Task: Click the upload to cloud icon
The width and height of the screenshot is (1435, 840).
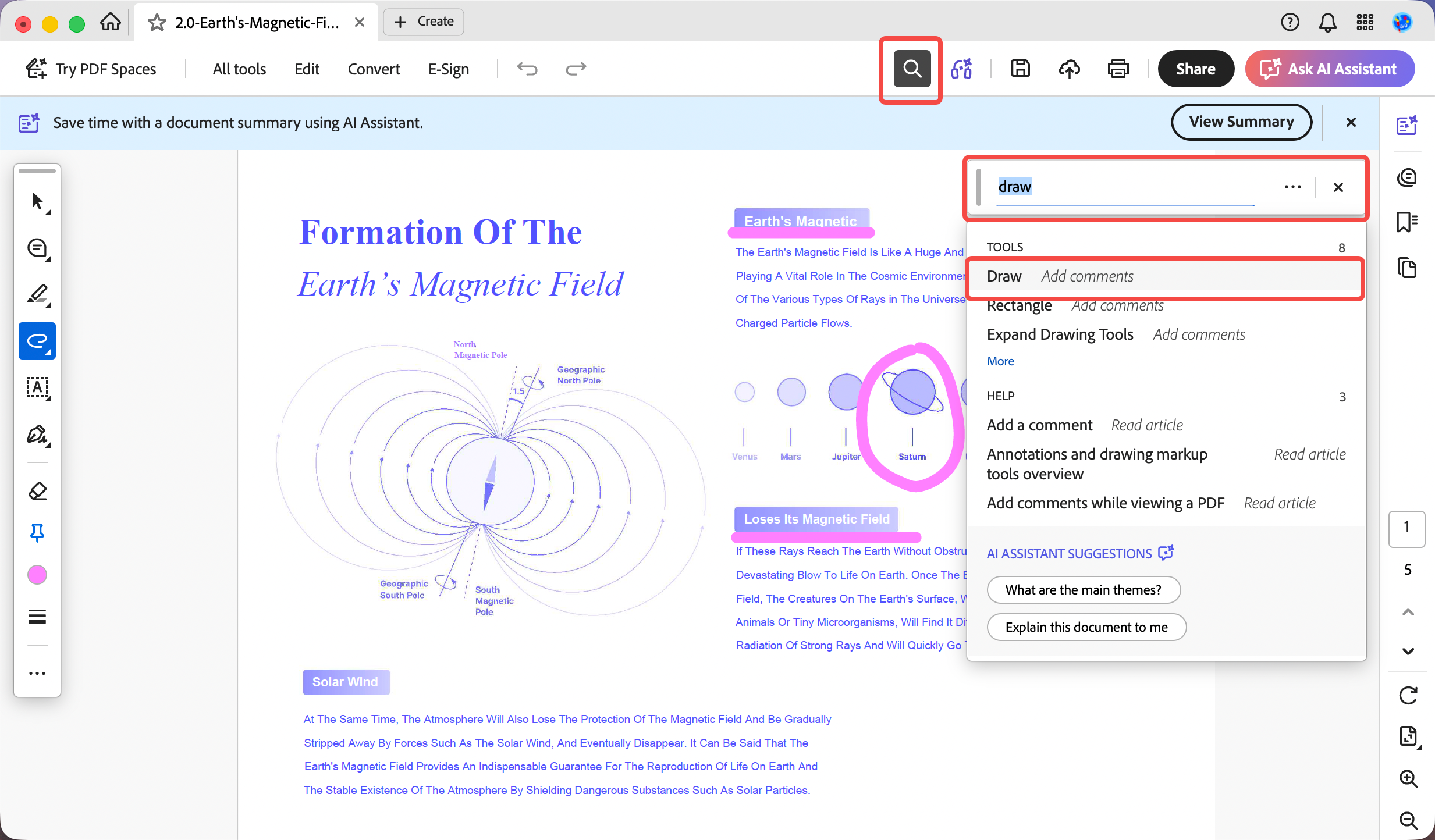Action: pos(1069,69)
